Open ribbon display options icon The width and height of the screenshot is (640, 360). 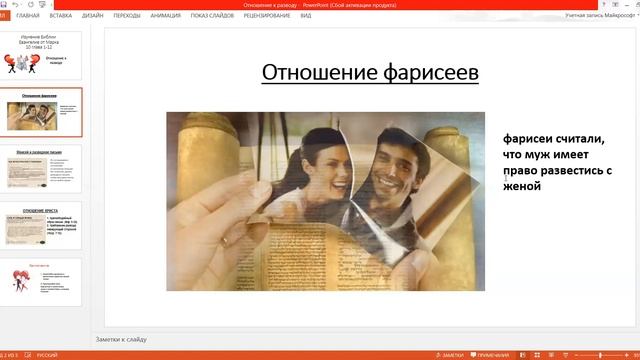point(616,4)
